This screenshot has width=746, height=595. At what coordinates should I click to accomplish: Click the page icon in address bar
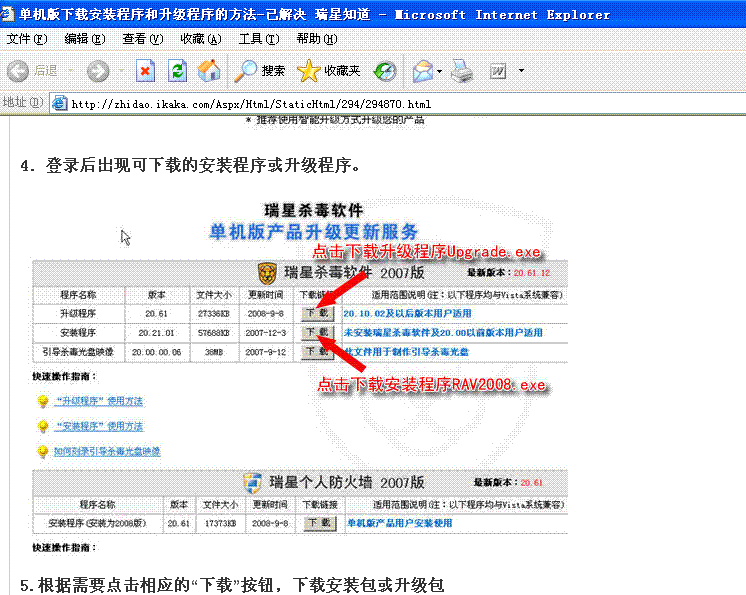tap(59, 103)
